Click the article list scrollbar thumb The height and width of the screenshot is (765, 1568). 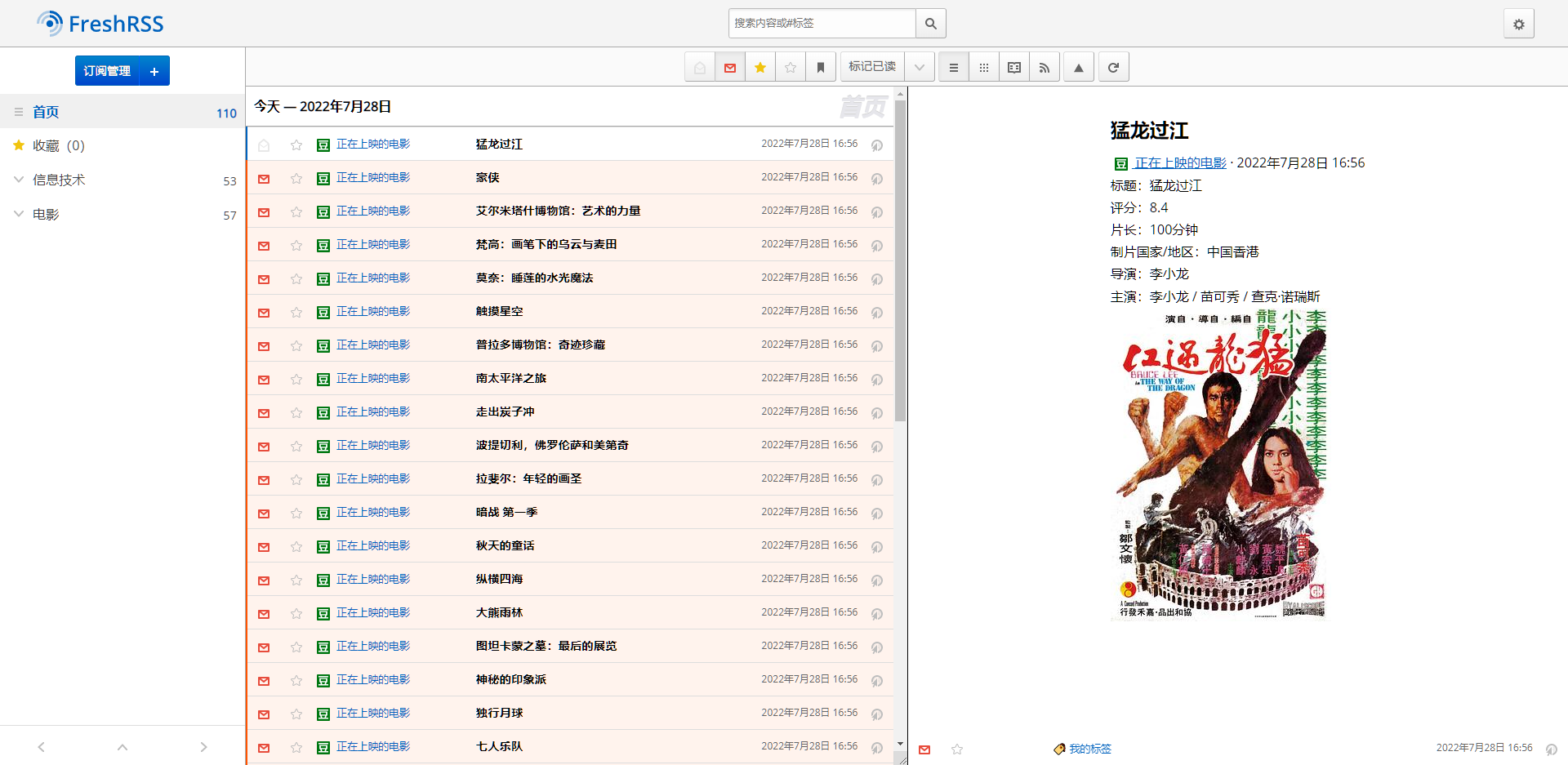pyautogui.click(x=900, y=261)
